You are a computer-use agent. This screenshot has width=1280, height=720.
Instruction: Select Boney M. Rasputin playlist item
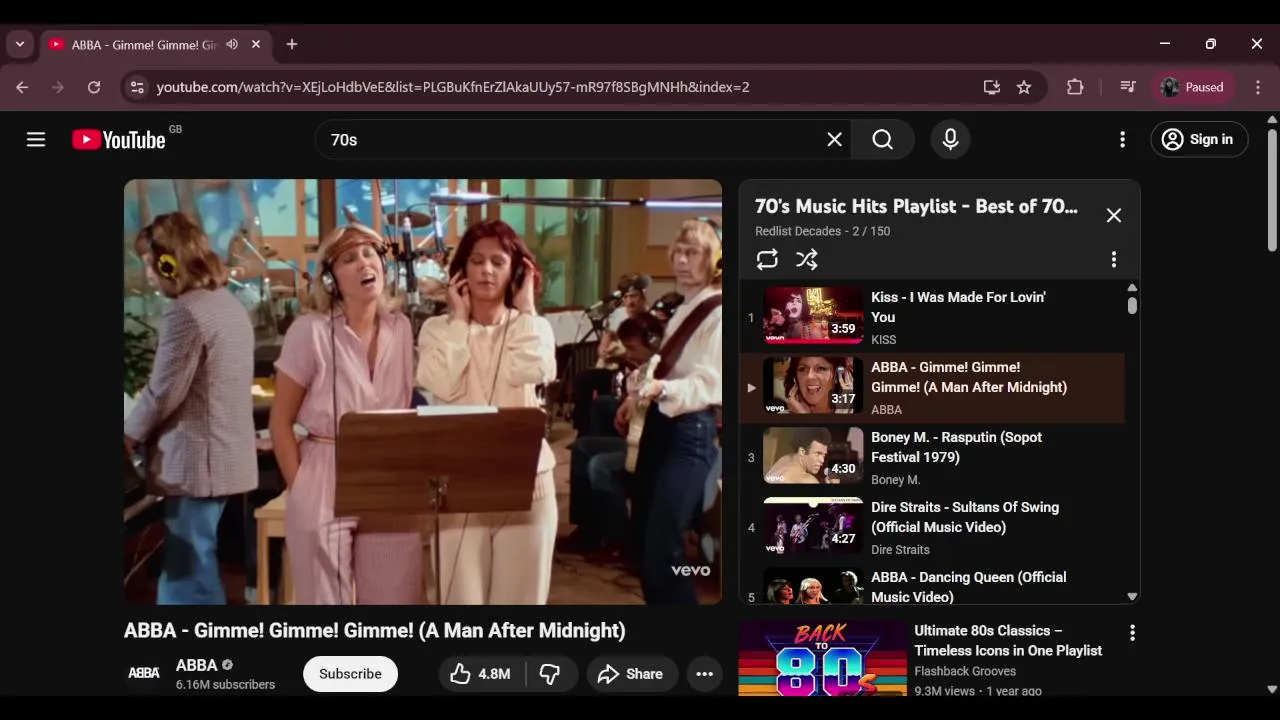tap(932, 458)
